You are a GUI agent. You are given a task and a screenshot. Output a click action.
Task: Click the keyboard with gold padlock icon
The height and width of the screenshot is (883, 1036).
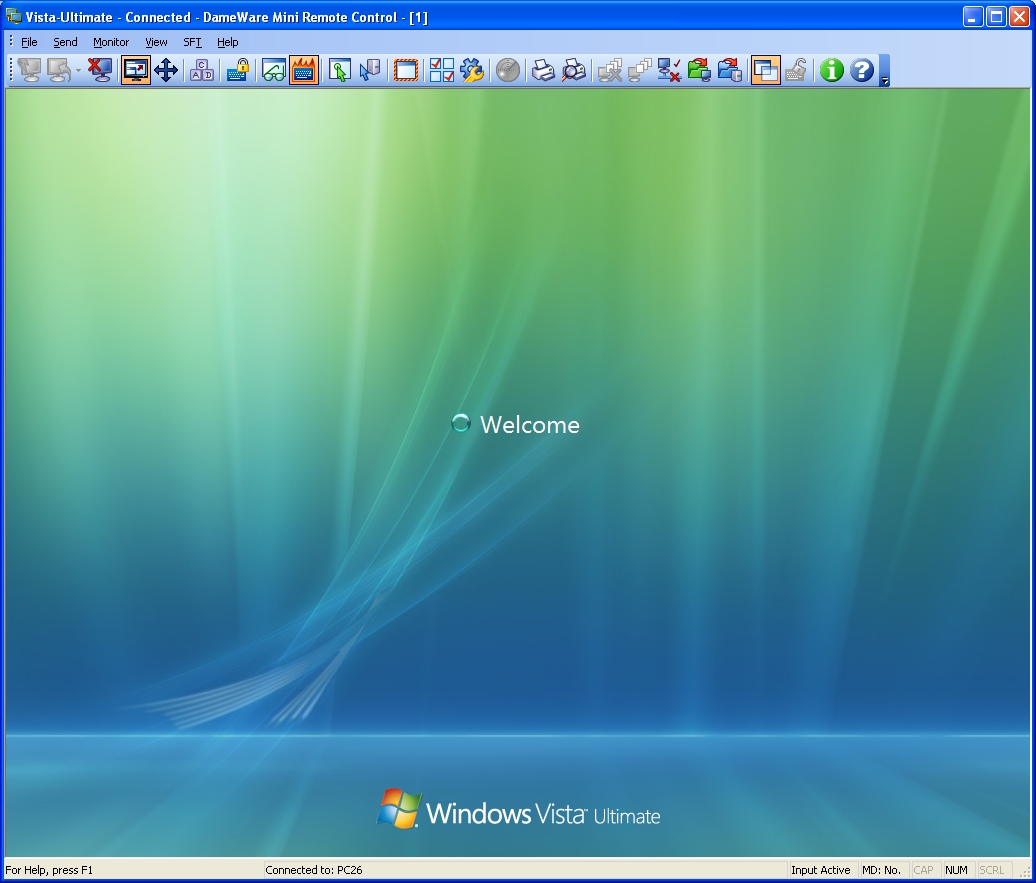coord(237,70)
